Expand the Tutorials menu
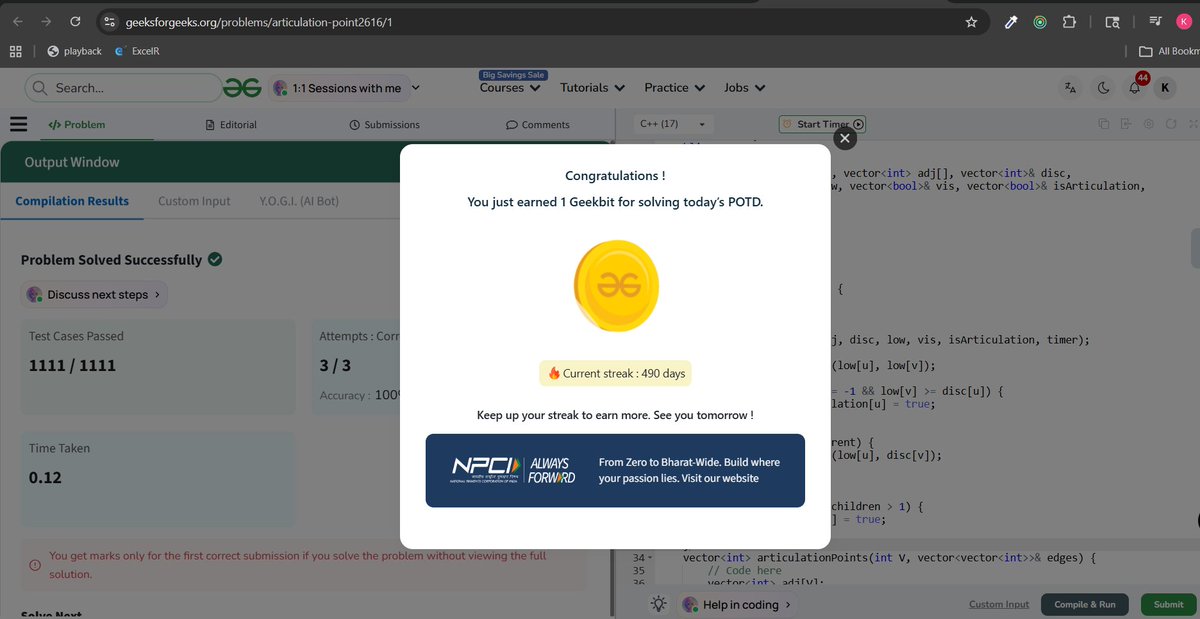 592,88
